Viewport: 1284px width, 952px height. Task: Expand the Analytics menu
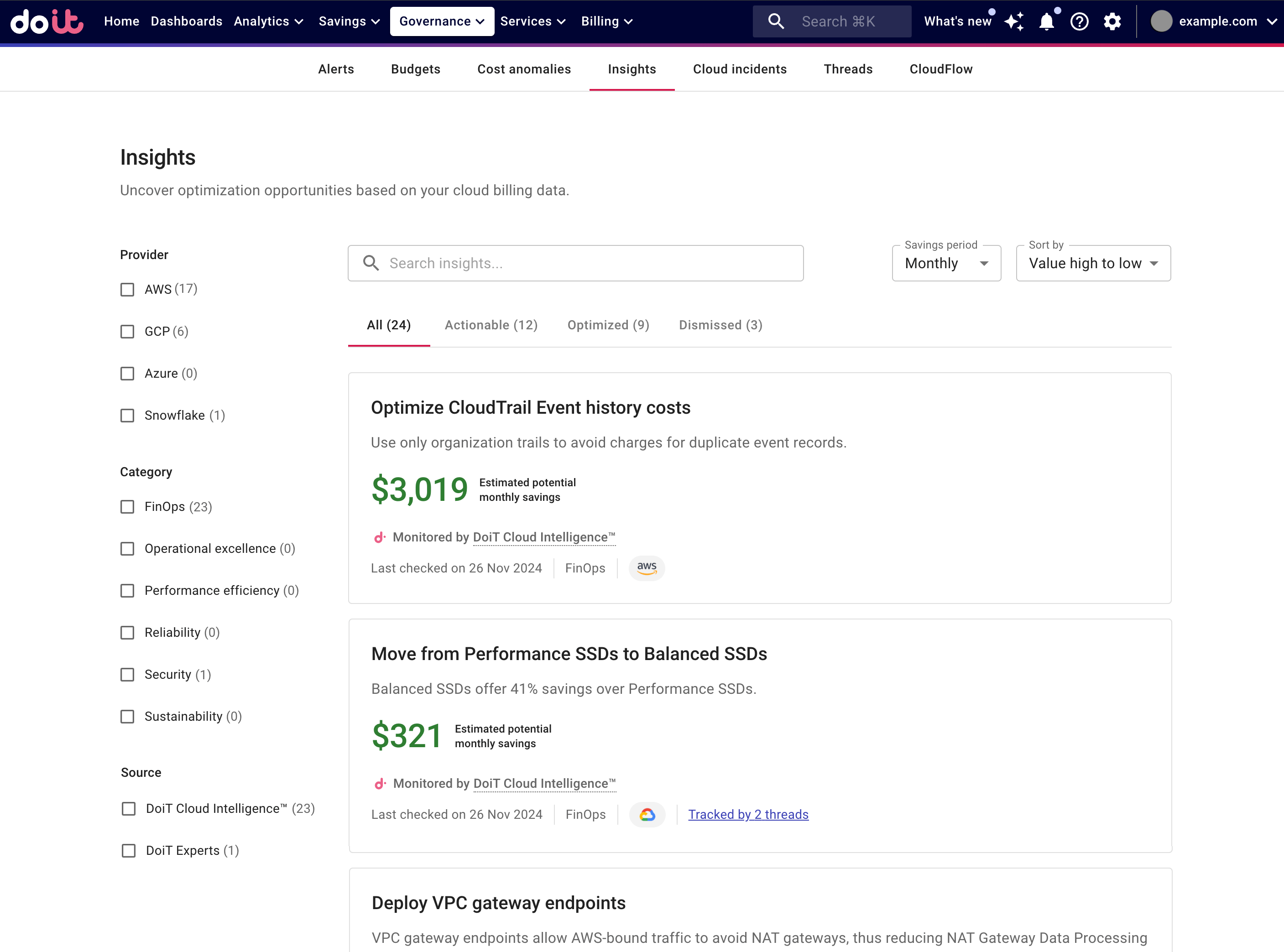(x=269, y=21)
